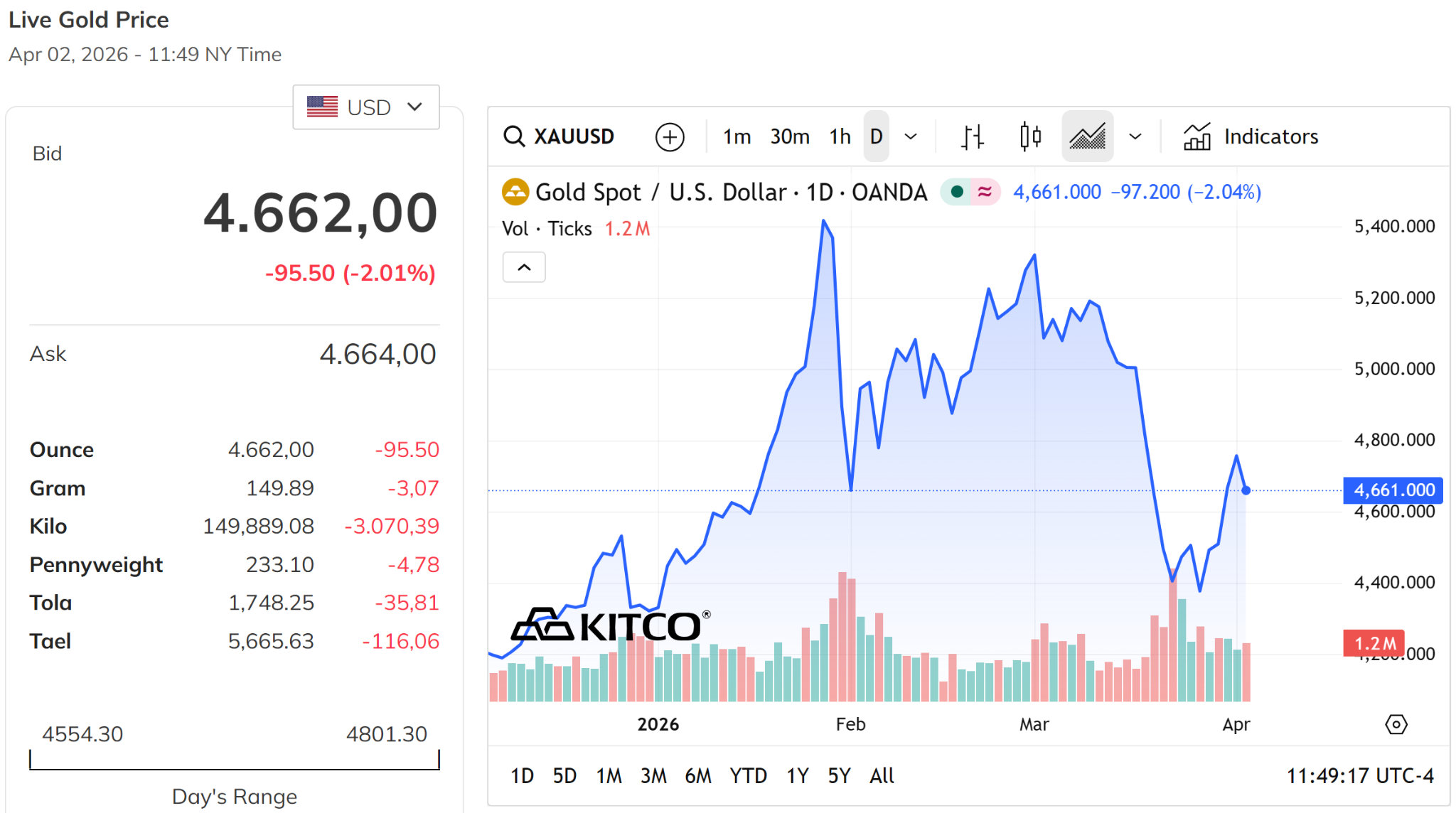1456x813 pixels.
Task: Collapse the indicator legend with caret button
Action: click(524, 267)
